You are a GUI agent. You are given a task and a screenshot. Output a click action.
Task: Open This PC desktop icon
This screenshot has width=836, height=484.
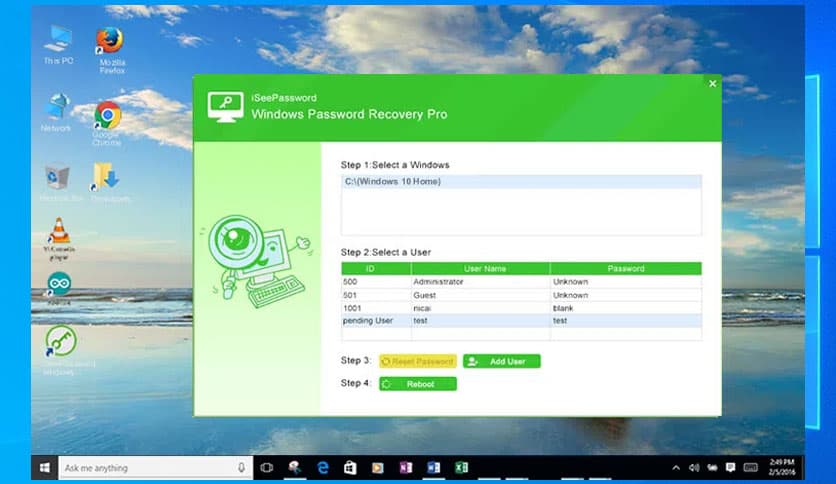pyautogui.click(x=58, y=45)
